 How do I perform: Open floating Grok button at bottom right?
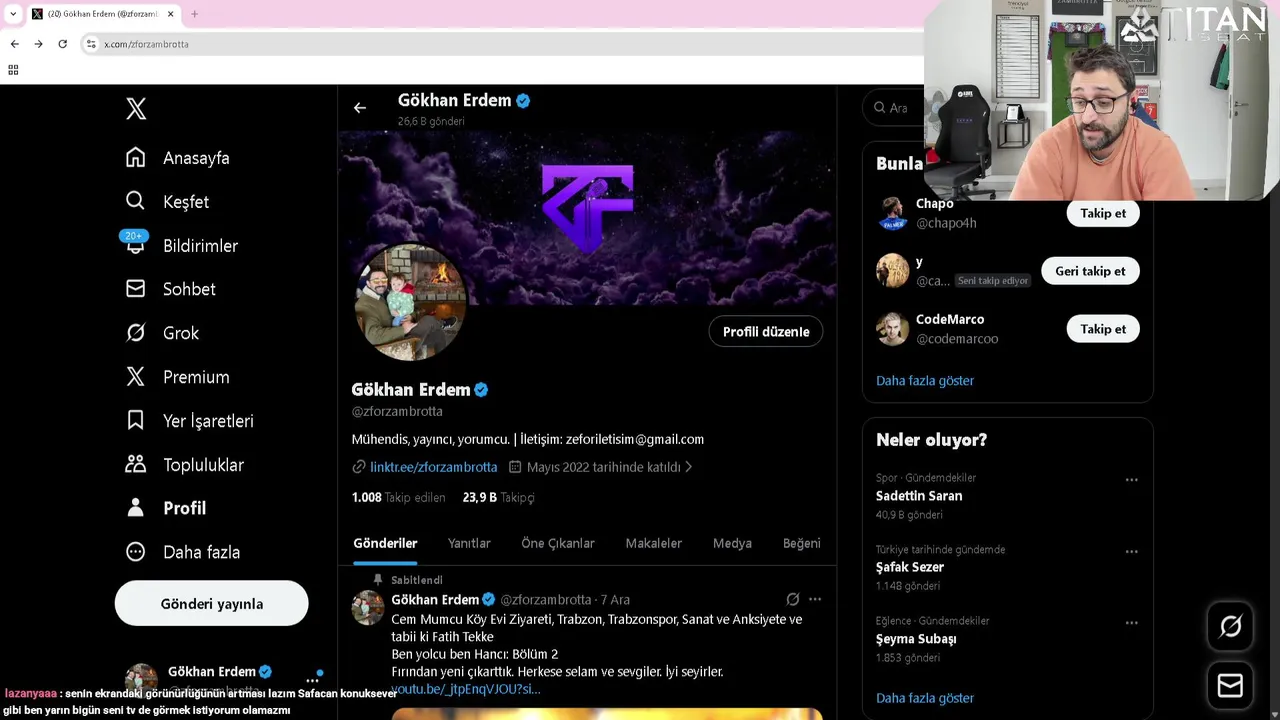point(1230,627)
